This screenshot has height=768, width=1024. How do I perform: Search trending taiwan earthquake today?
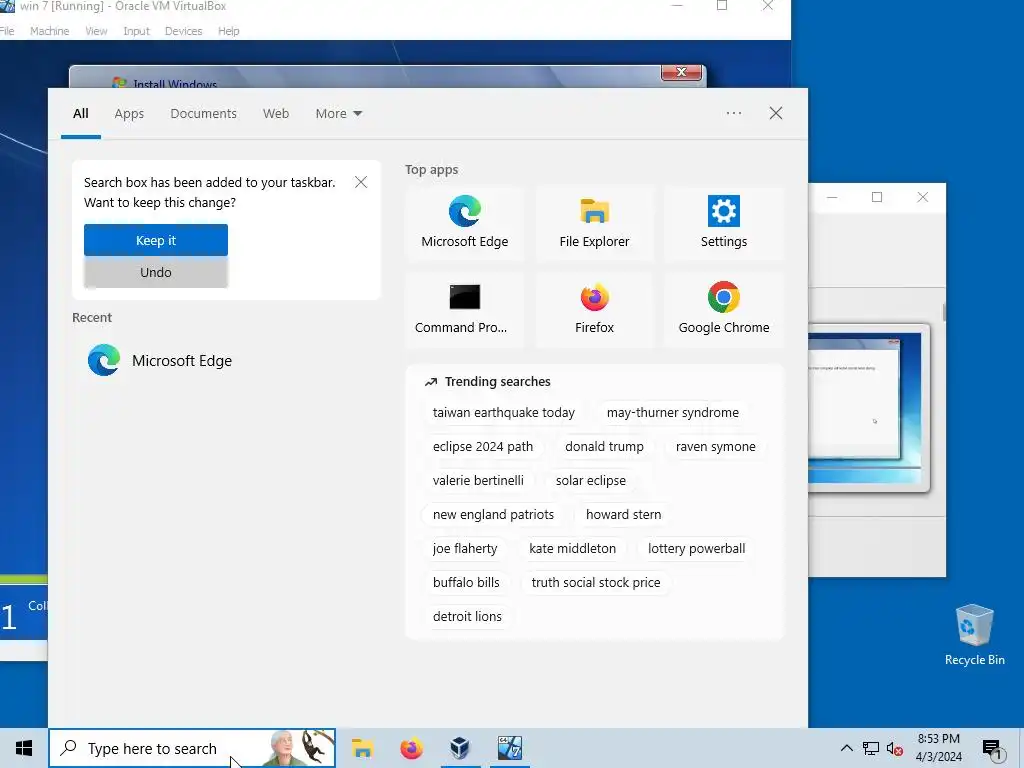pos(504,413)
